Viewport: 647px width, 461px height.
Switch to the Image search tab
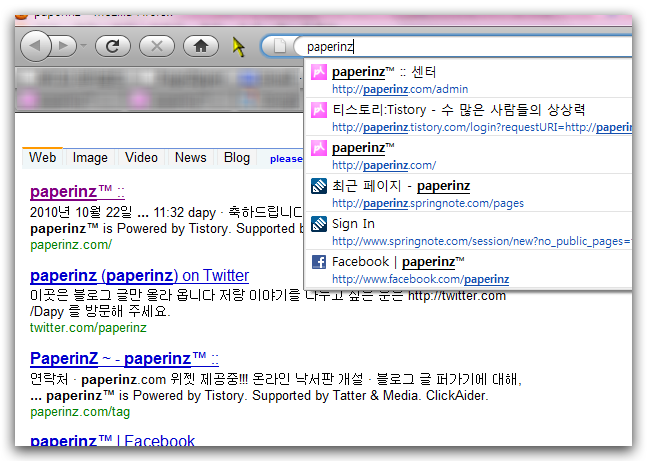coord(90,158)
